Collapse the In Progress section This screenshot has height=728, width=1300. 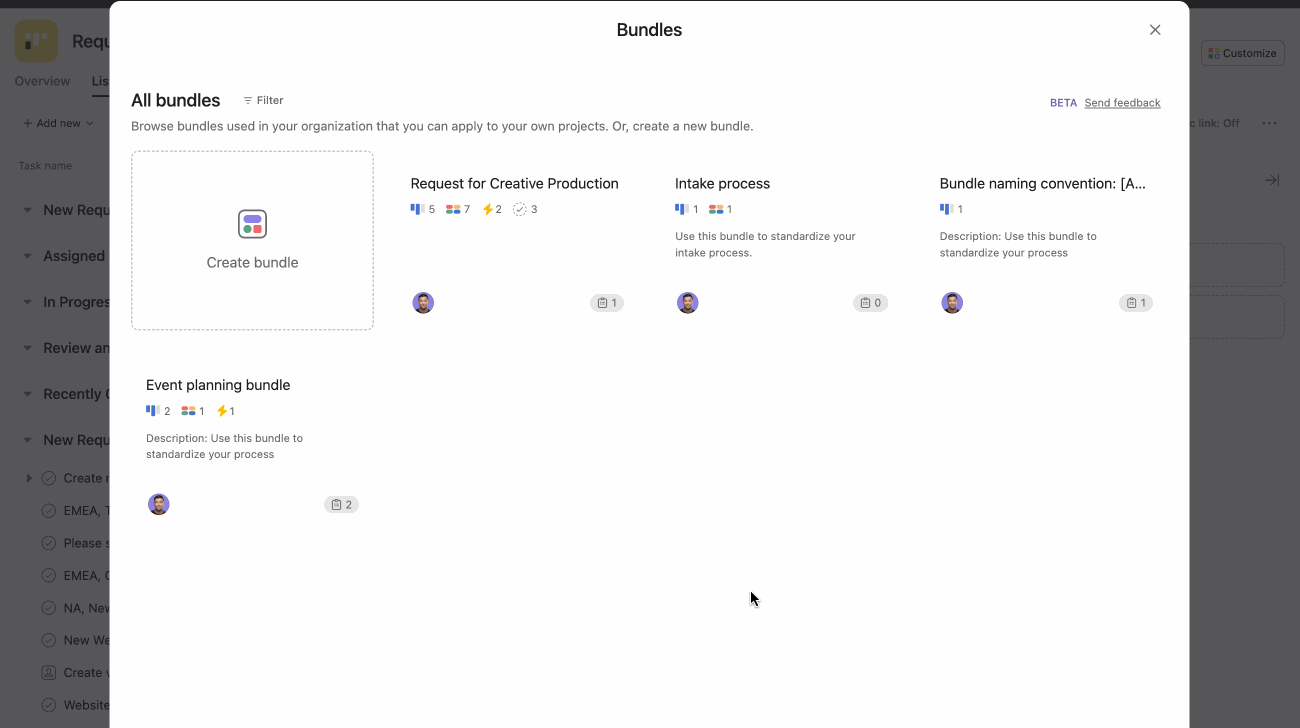tap(28, 302)
